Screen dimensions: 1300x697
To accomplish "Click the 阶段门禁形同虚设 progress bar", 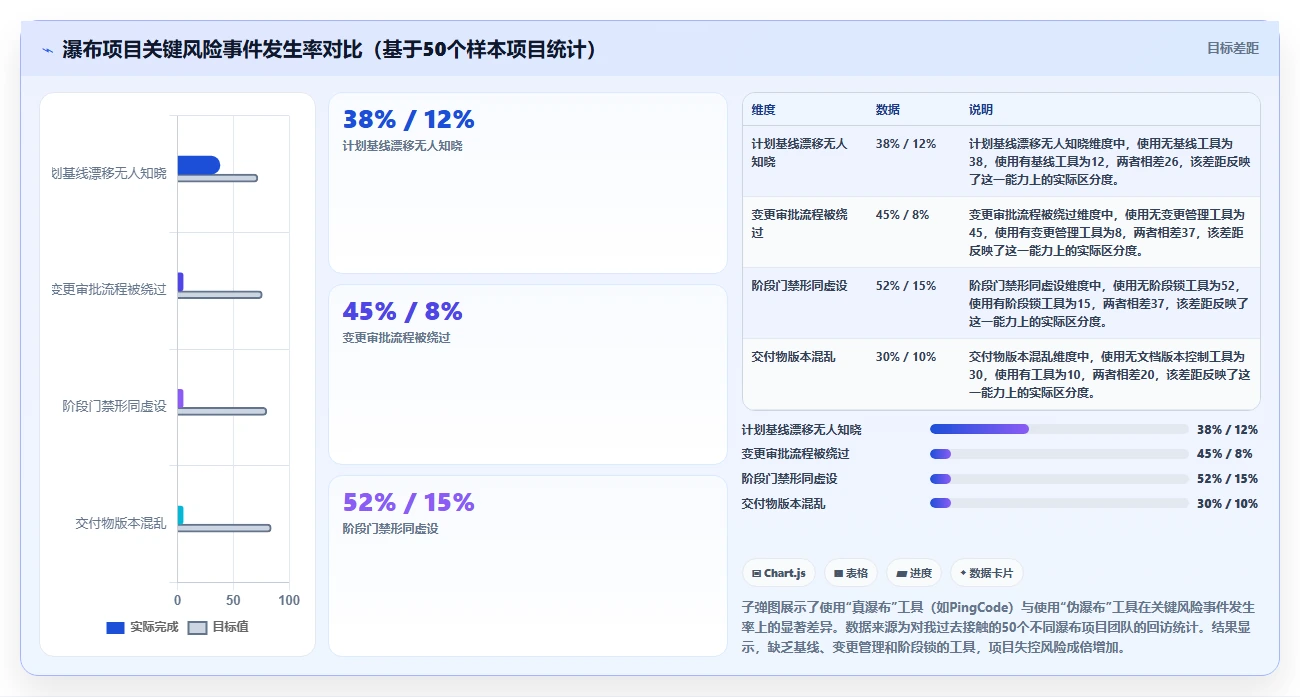I will [x=1059, y=479].
